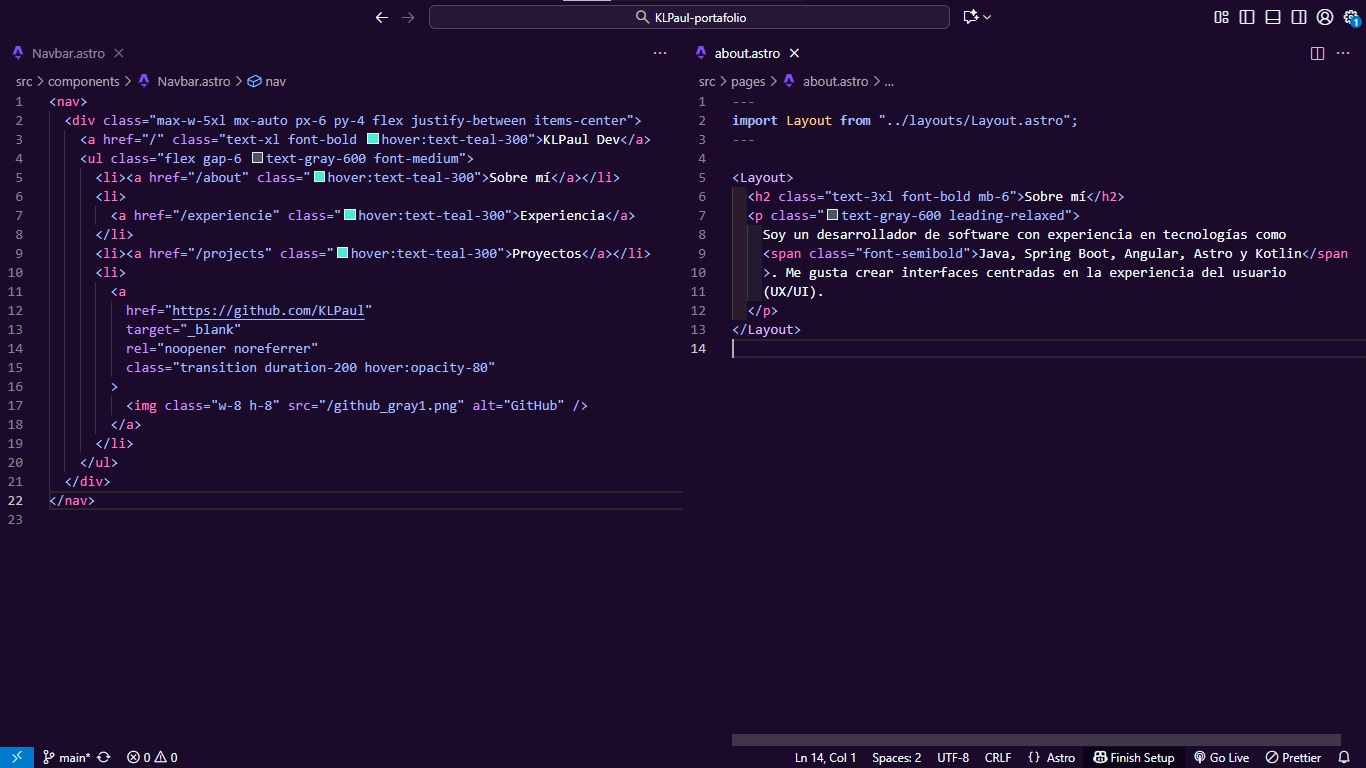Toggle the bottom panel visibility
Image resolution: width=1366 pixels, height=768 pixels.
(x=1273, y=17)
